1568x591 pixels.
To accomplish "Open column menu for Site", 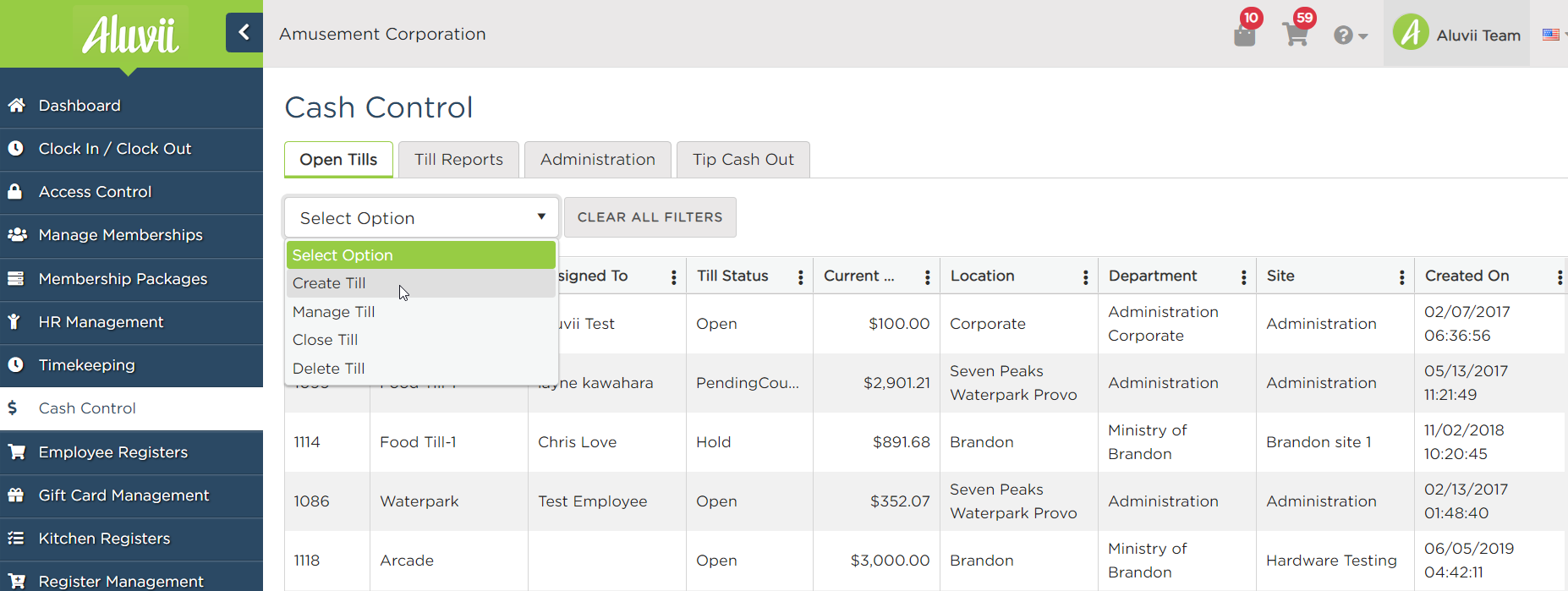I will coord(1402,277).
